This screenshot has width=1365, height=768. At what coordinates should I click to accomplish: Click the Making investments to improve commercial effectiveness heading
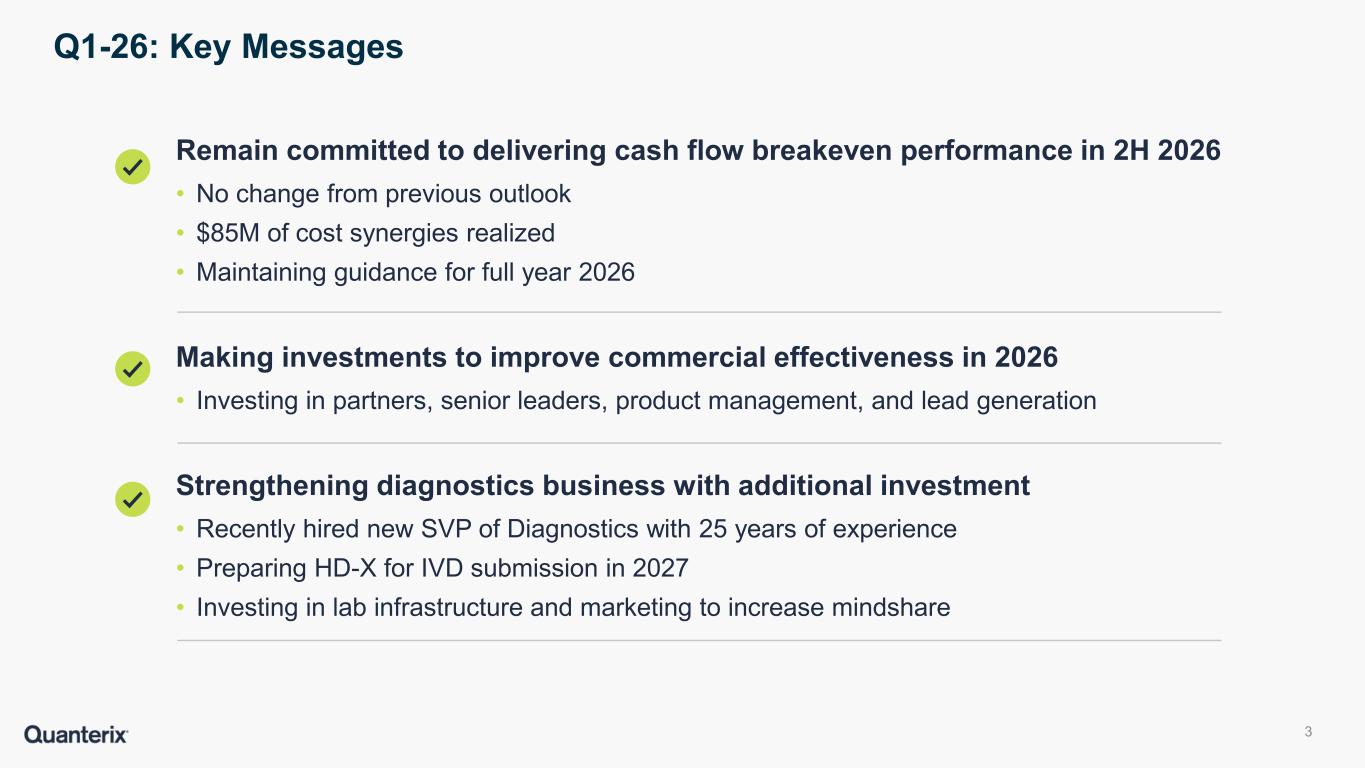[x=617, y=357]
